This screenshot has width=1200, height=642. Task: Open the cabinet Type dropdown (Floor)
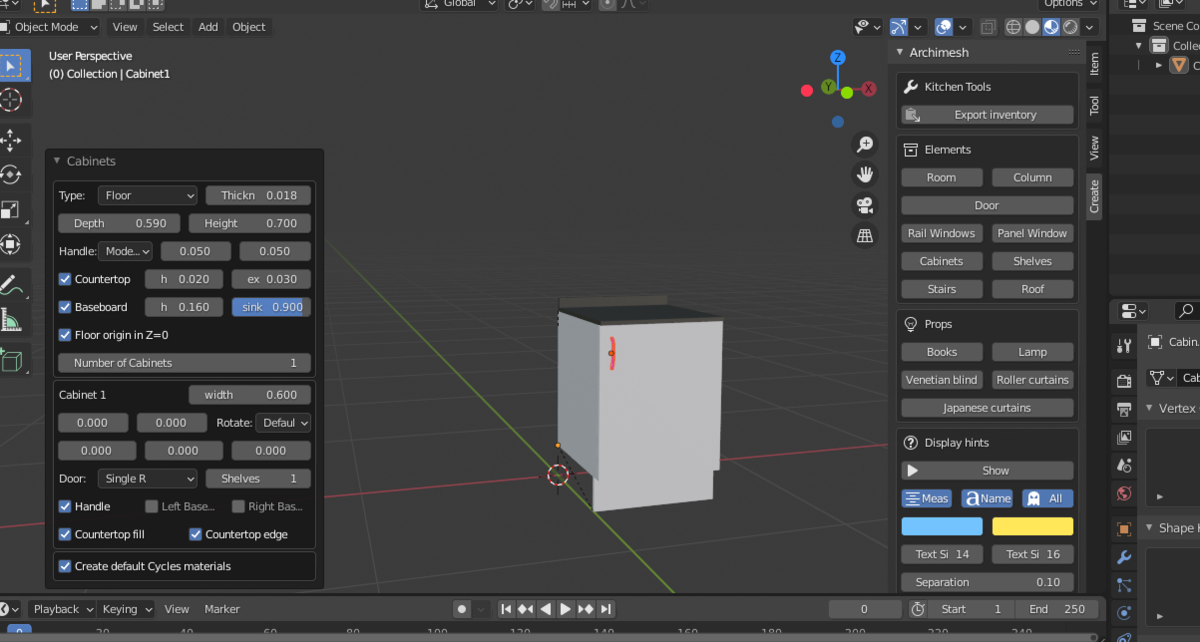148,195
